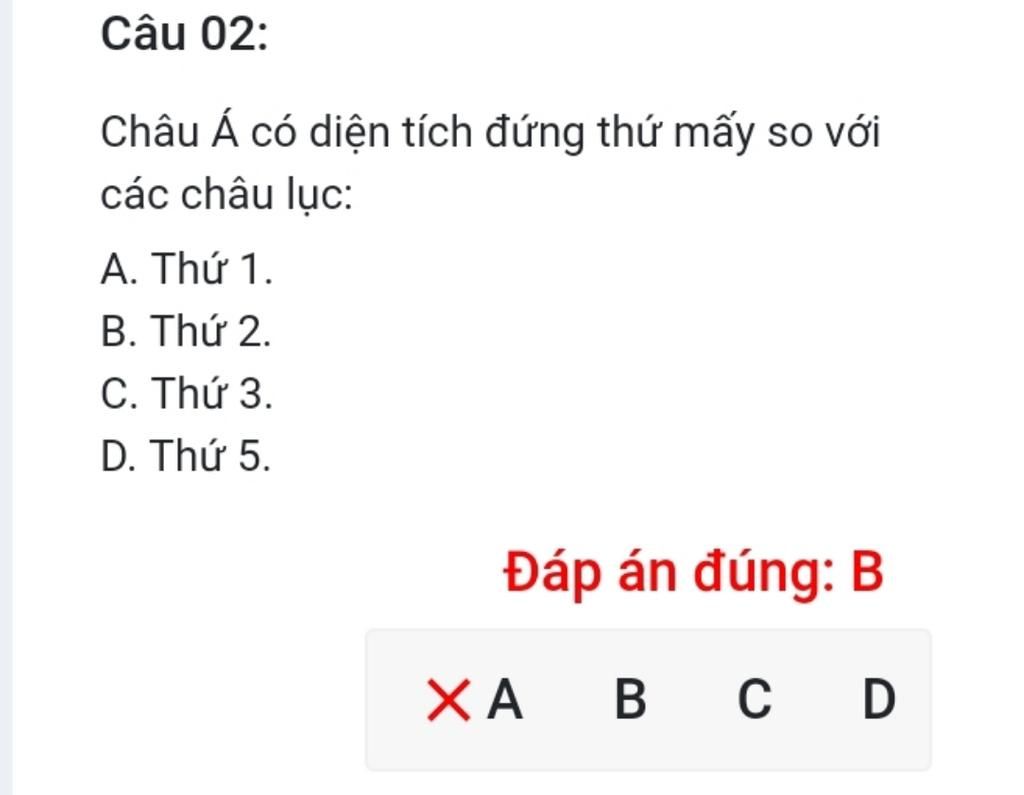The height and width of the screenshot is (795, 1024).
Task: Click the red X wrong-answer mark
Action: point(448,700)
